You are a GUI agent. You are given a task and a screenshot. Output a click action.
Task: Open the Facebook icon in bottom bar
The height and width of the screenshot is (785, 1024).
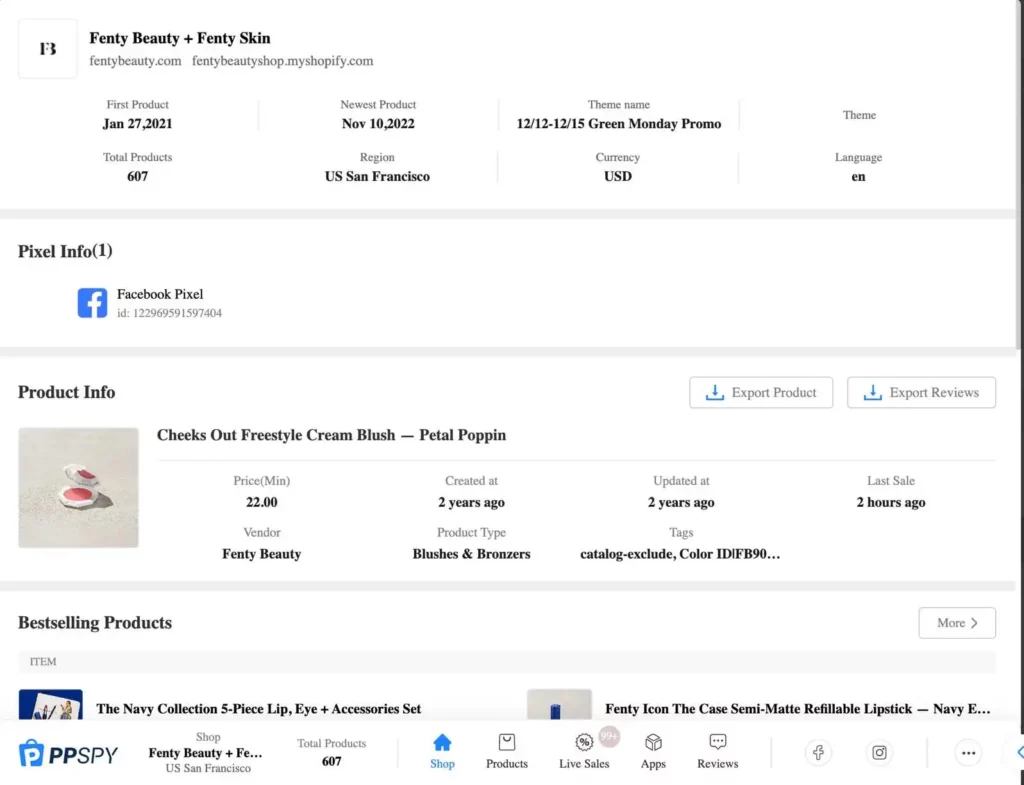pyautogui.click(x=818, y=753)
